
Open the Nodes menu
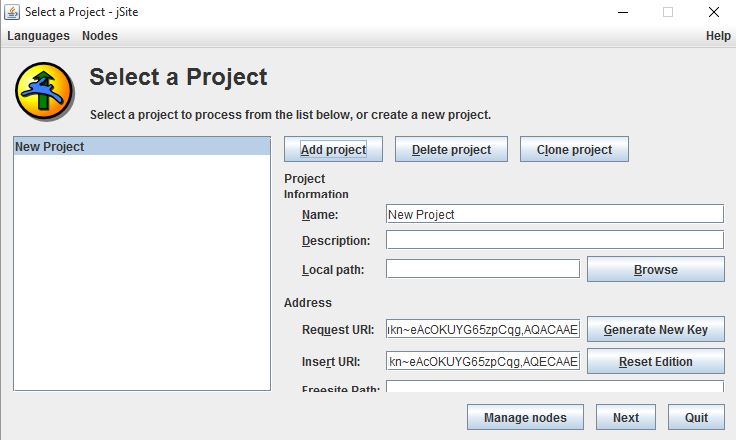[x=100, y=36]
